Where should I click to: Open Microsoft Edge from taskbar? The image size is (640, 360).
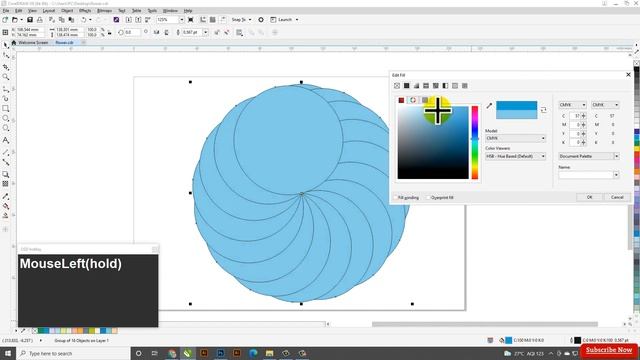coord(253,353)
